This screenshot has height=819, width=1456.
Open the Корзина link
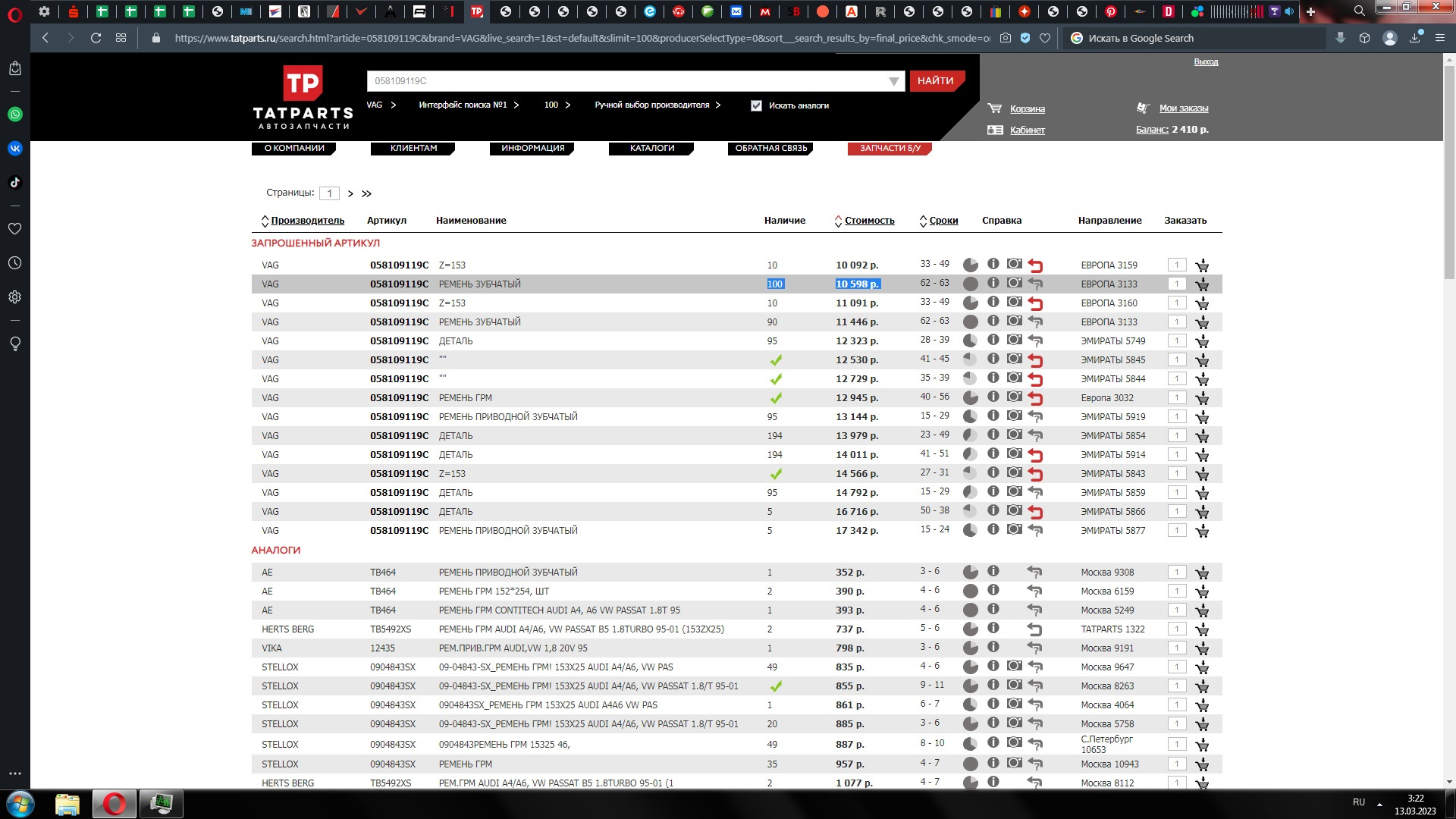coord(1028,109)
